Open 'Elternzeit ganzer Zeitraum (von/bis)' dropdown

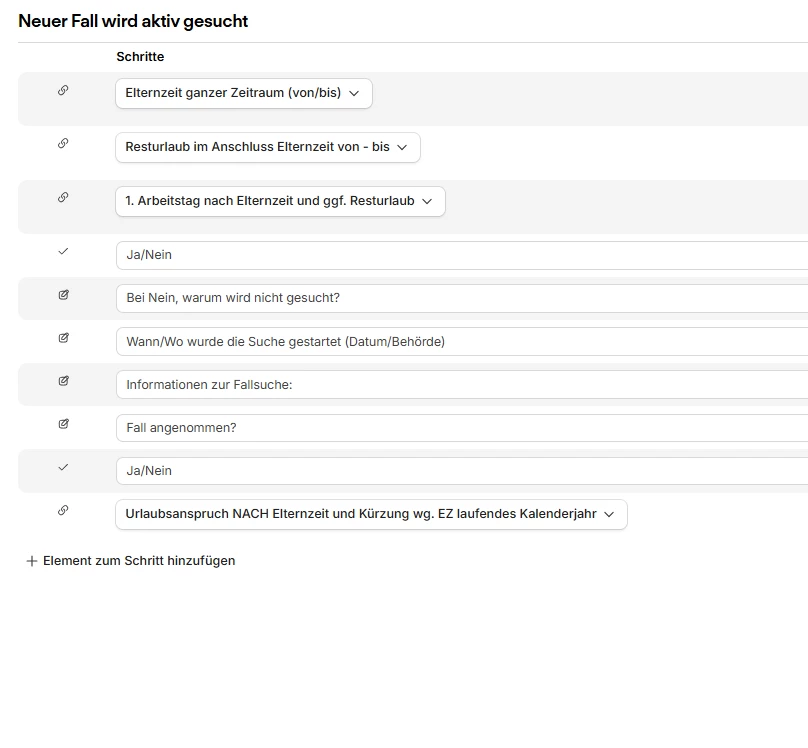[244, 93]
